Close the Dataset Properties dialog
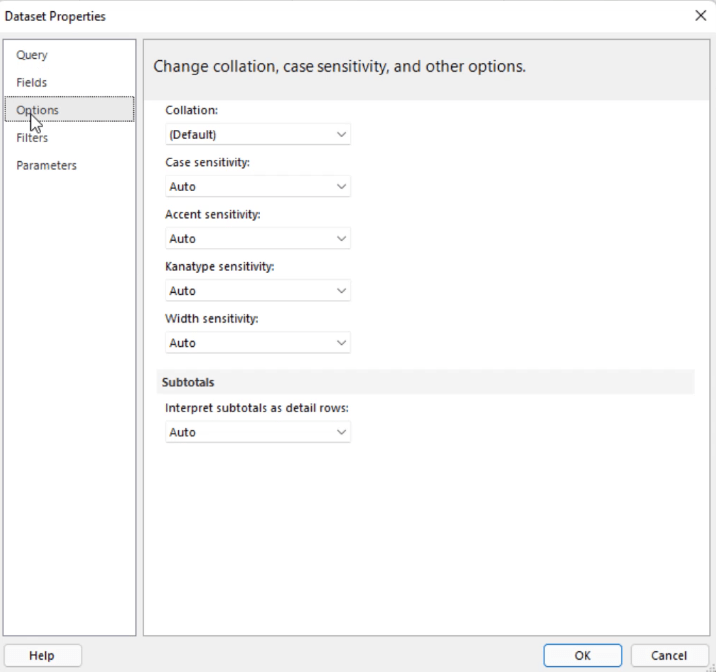Viewport: 716px width, 672px height. tap(700, 16)
